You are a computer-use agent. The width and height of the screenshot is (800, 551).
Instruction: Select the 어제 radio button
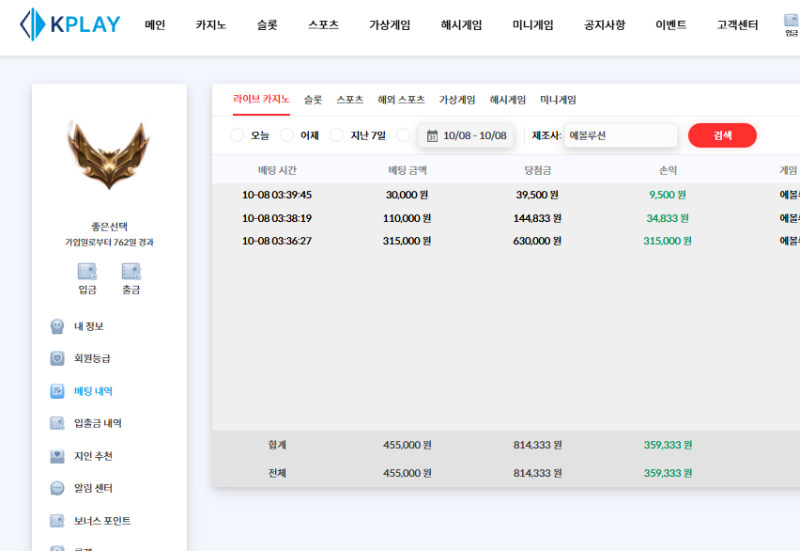pyautogui.click(x=287, y=135)
